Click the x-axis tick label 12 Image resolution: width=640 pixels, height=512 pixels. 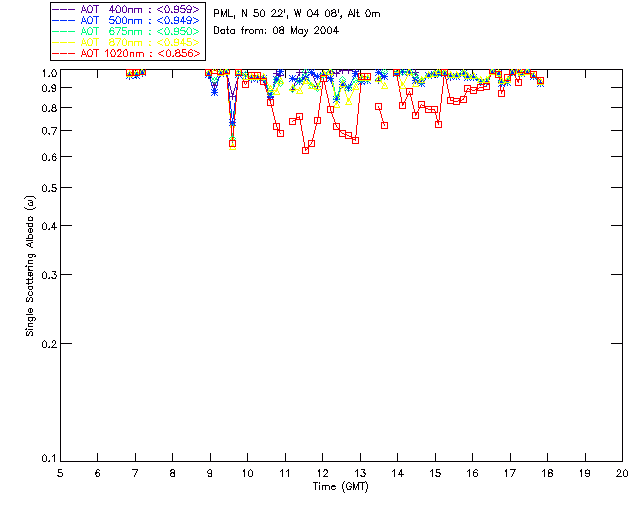[x=322, y=473]
